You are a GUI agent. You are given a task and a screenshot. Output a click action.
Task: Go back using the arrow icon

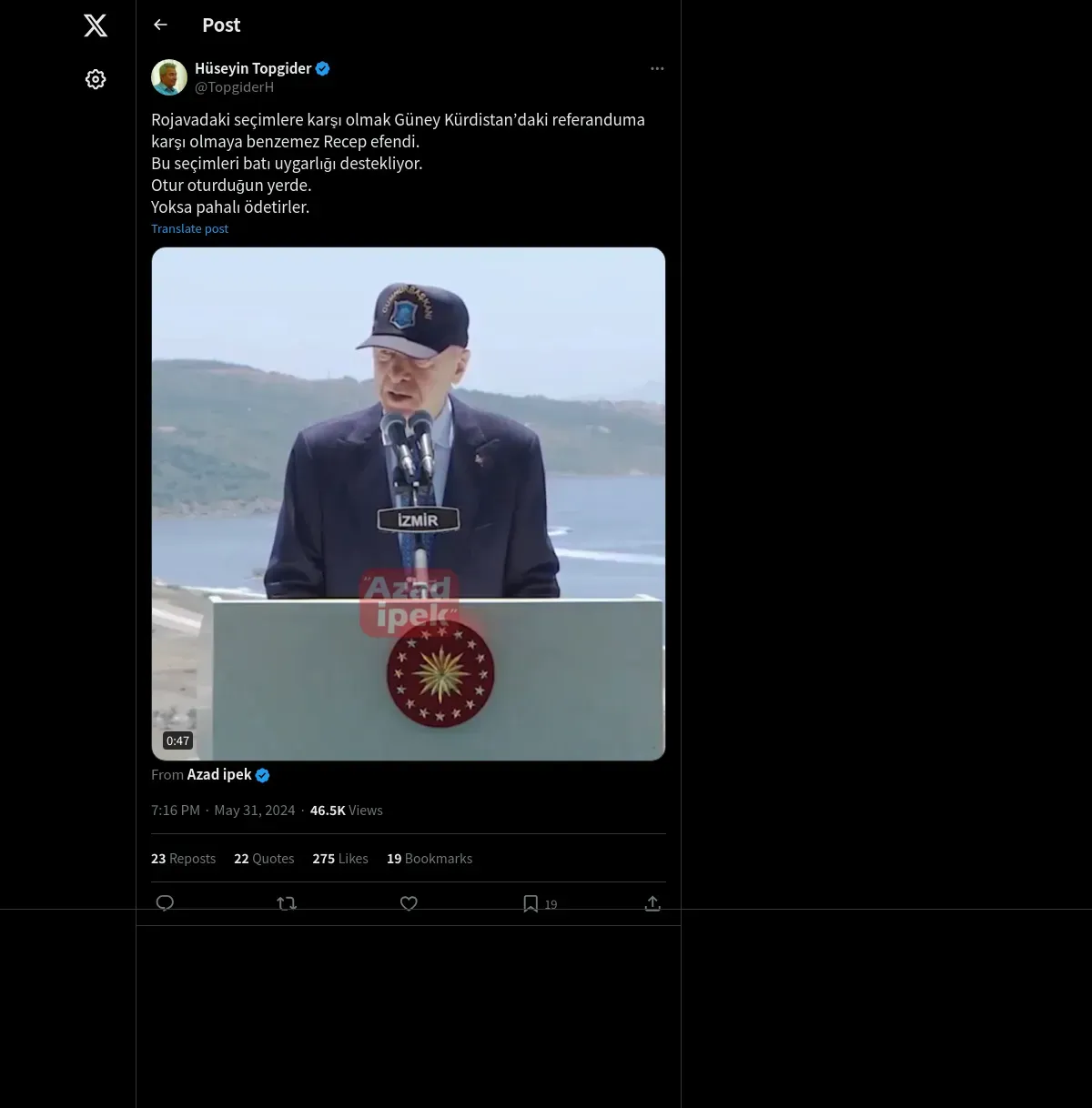[160, 25]
